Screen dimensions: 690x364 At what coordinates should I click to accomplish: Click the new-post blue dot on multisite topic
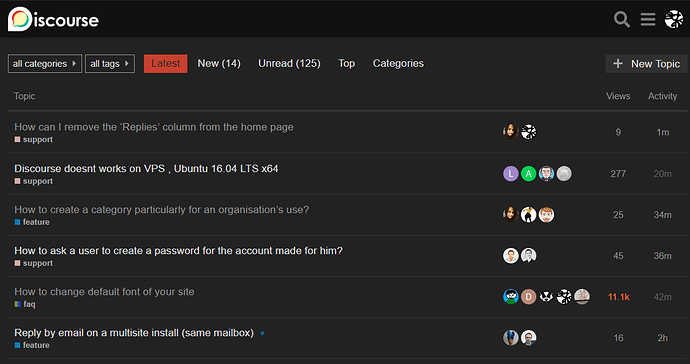(262, 333)
